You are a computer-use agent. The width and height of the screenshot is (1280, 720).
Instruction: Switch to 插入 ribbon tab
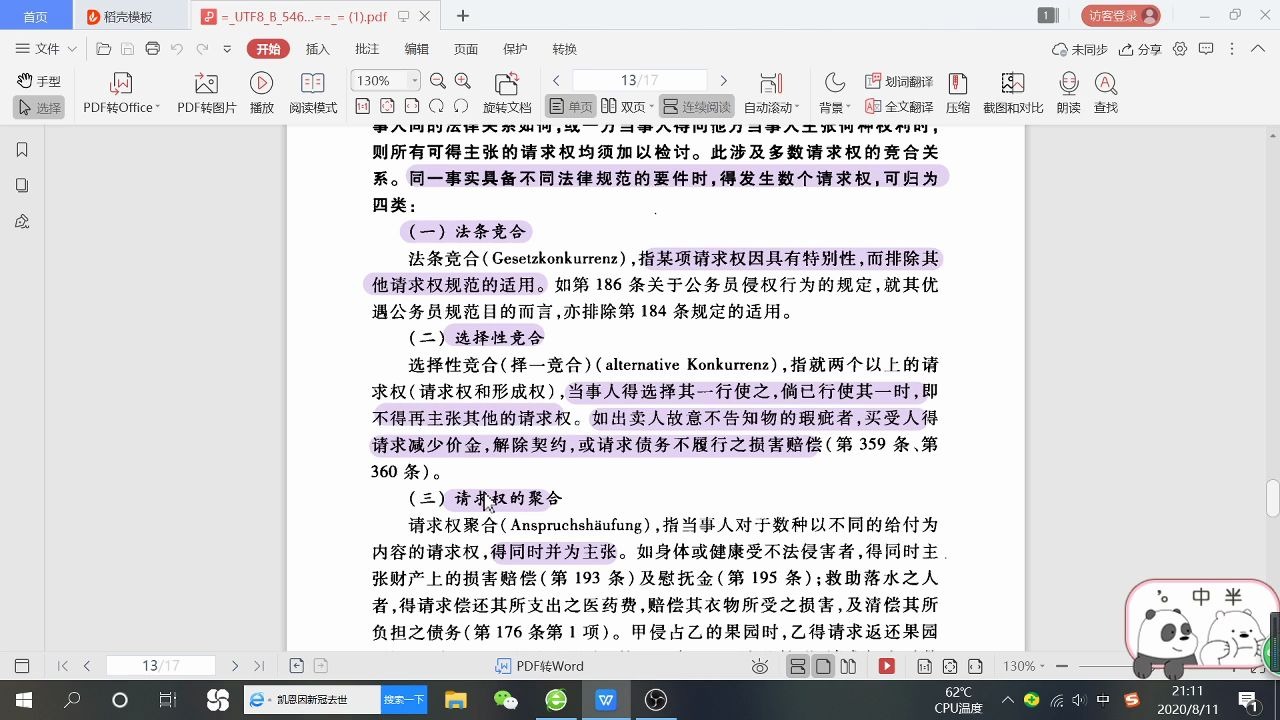[x=317, y=49]
